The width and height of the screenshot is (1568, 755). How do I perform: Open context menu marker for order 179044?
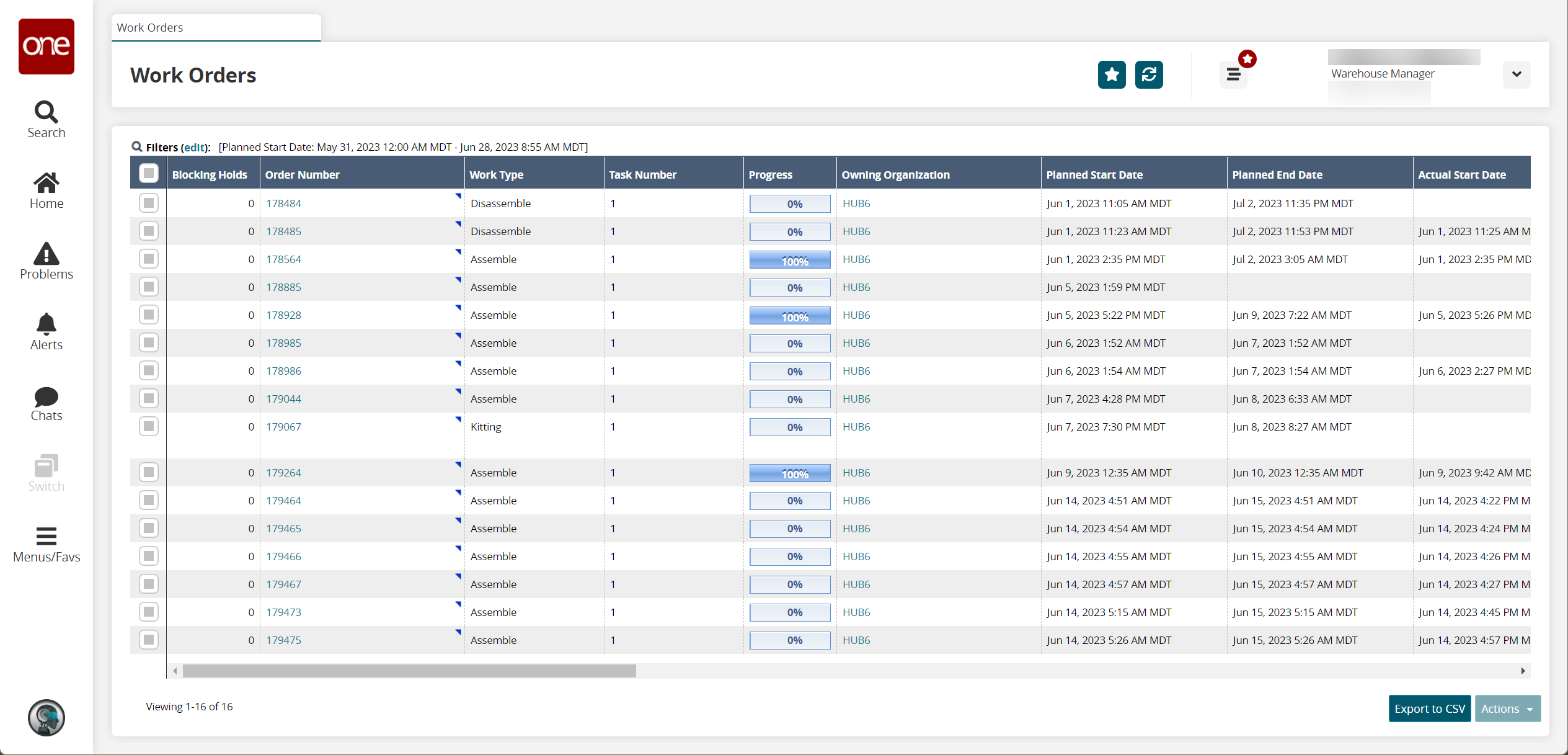click(459, 391)
